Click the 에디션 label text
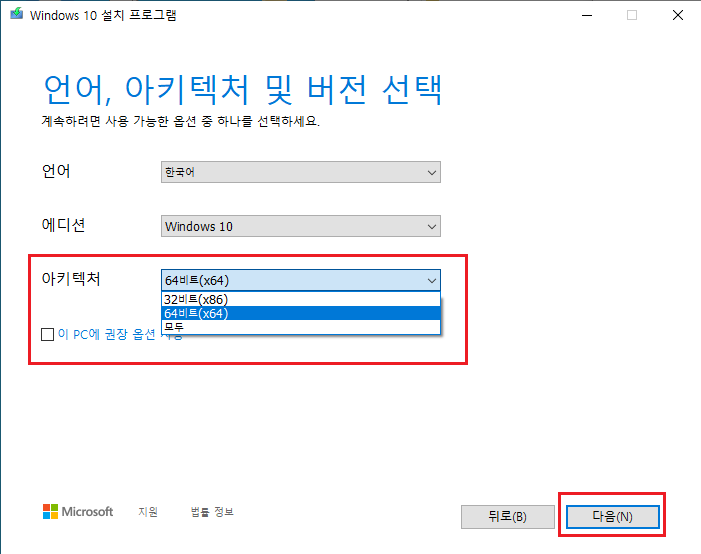Viewport: 701px width, 554px height. [63, 225]
